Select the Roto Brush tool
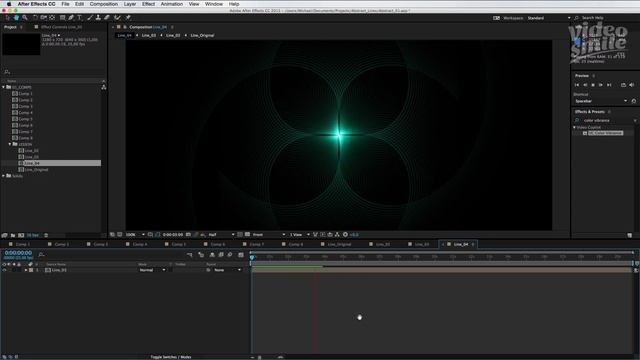This screenshot has height=360, width=640. click(x=118, y=18)
